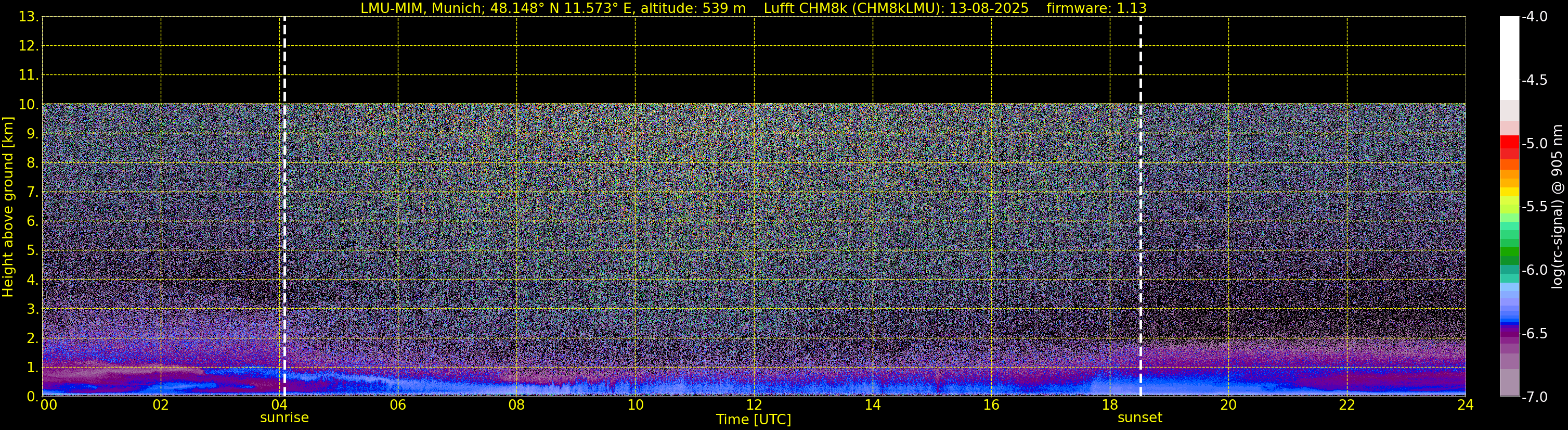Click the '-6.0' colorbar tick label
The height and width of the screenshot is (430, 1568).
point(1534,270)
